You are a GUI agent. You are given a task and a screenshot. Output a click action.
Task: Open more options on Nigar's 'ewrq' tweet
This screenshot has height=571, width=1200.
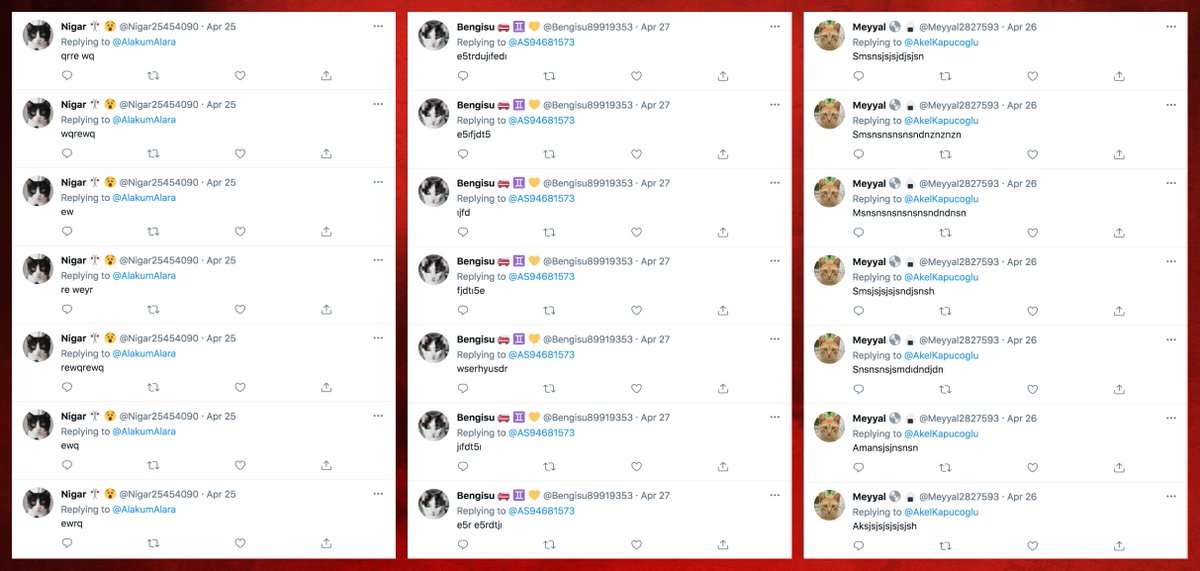(377, 493)
